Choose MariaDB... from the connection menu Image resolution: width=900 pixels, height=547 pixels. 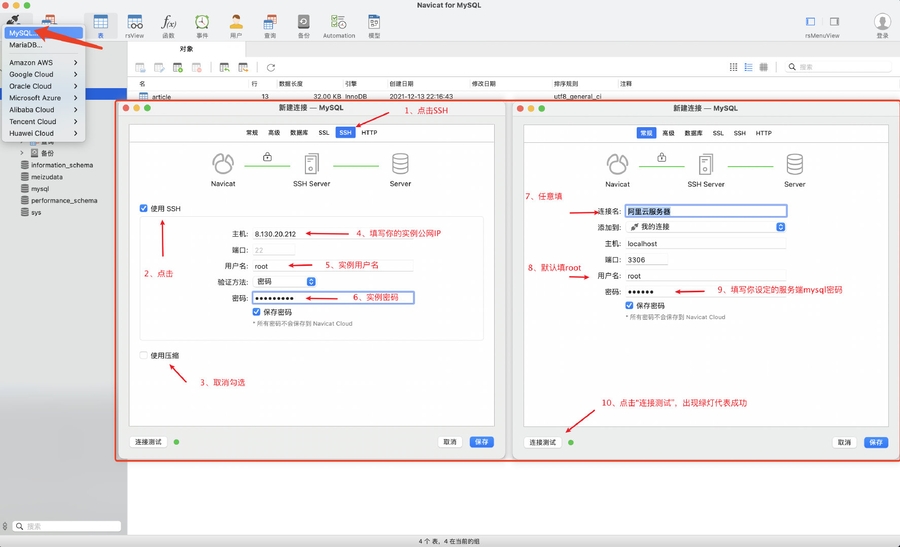pos(27,45)
